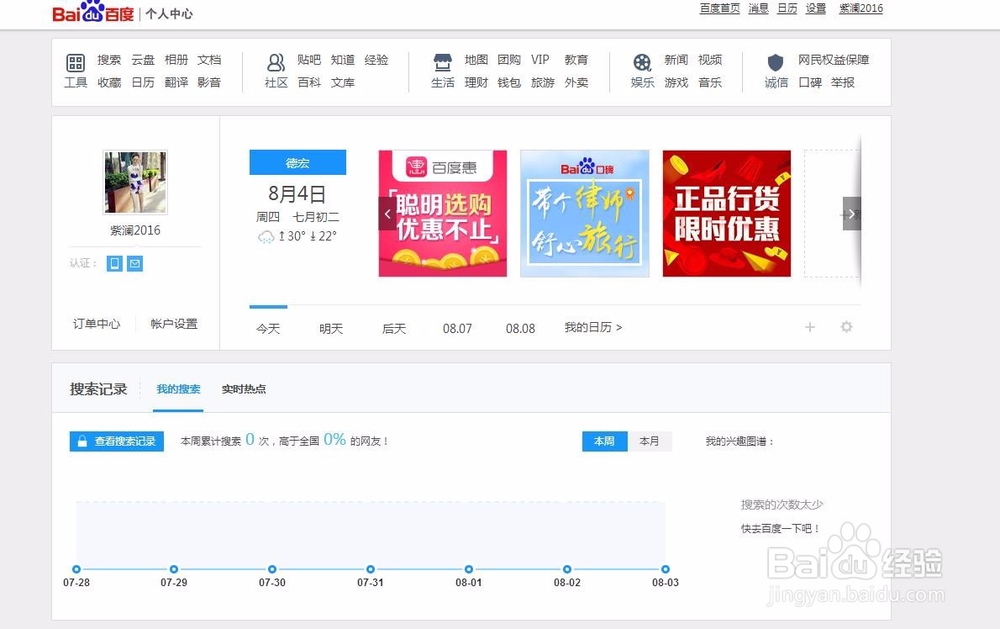This screenshot has height=629, width=1000.
Task: Open the 音乐 entertainment link
Action: [x=710, y=82]
